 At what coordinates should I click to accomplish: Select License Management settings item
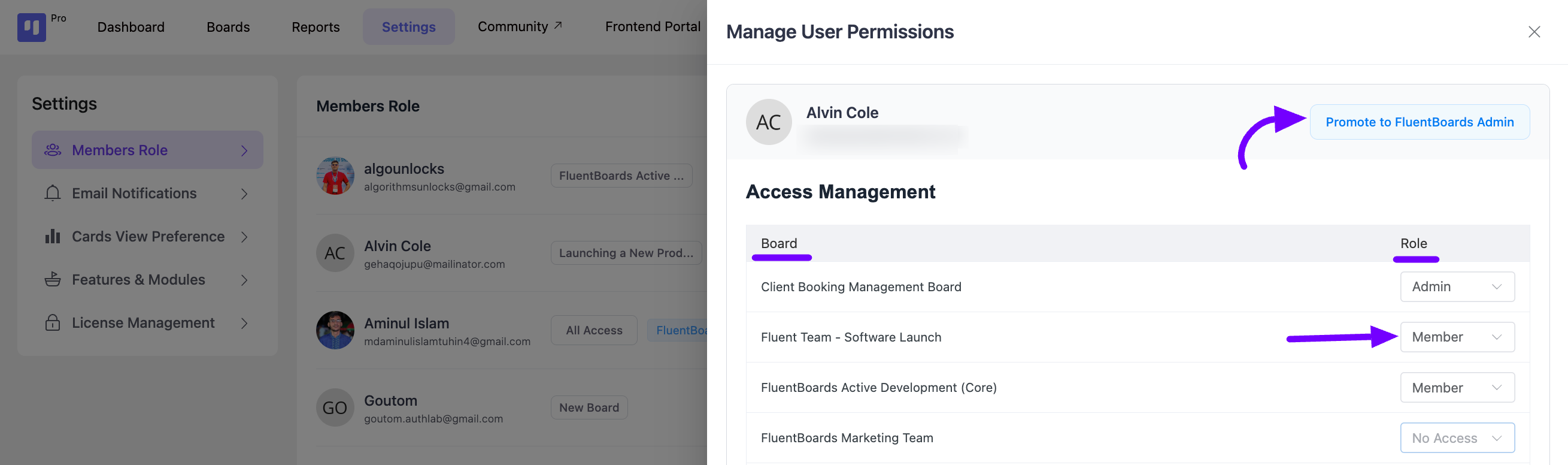(147, 322)
